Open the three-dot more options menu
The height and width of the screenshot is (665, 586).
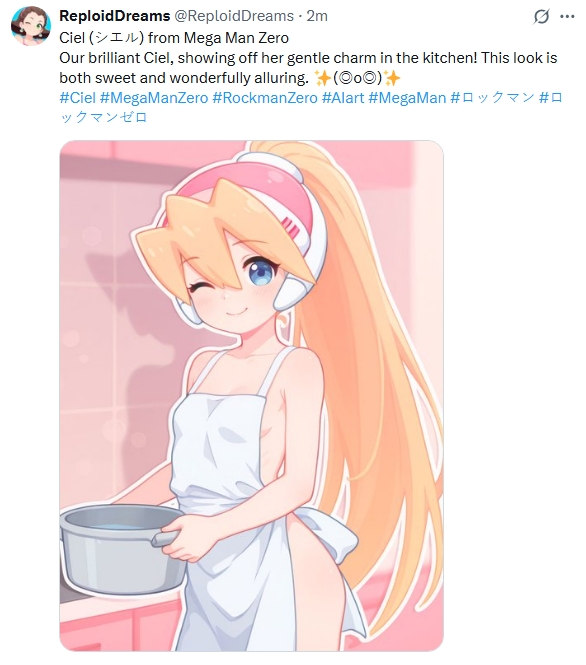567,17
